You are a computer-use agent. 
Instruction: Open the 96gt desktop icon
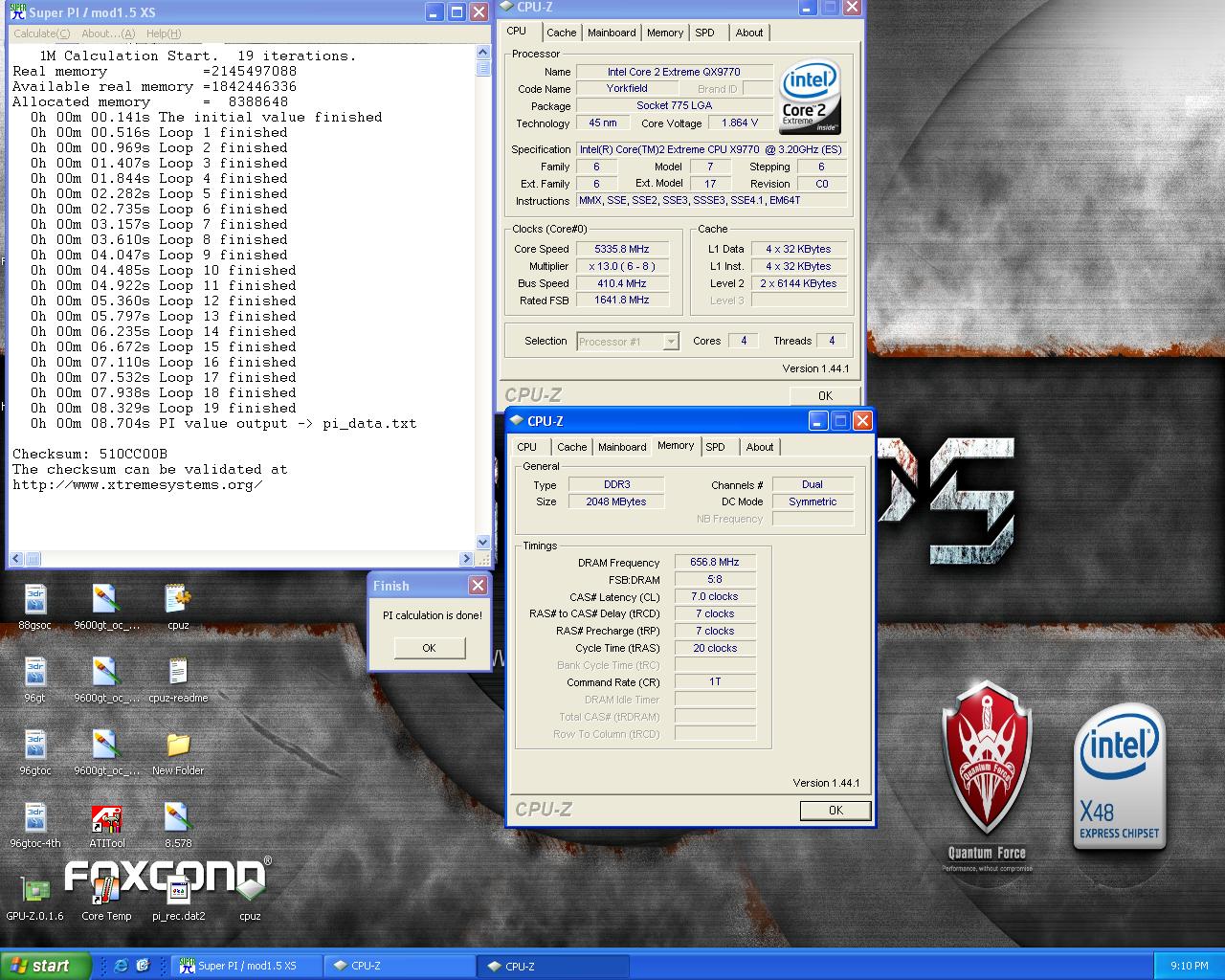click(x=34, y=679)
